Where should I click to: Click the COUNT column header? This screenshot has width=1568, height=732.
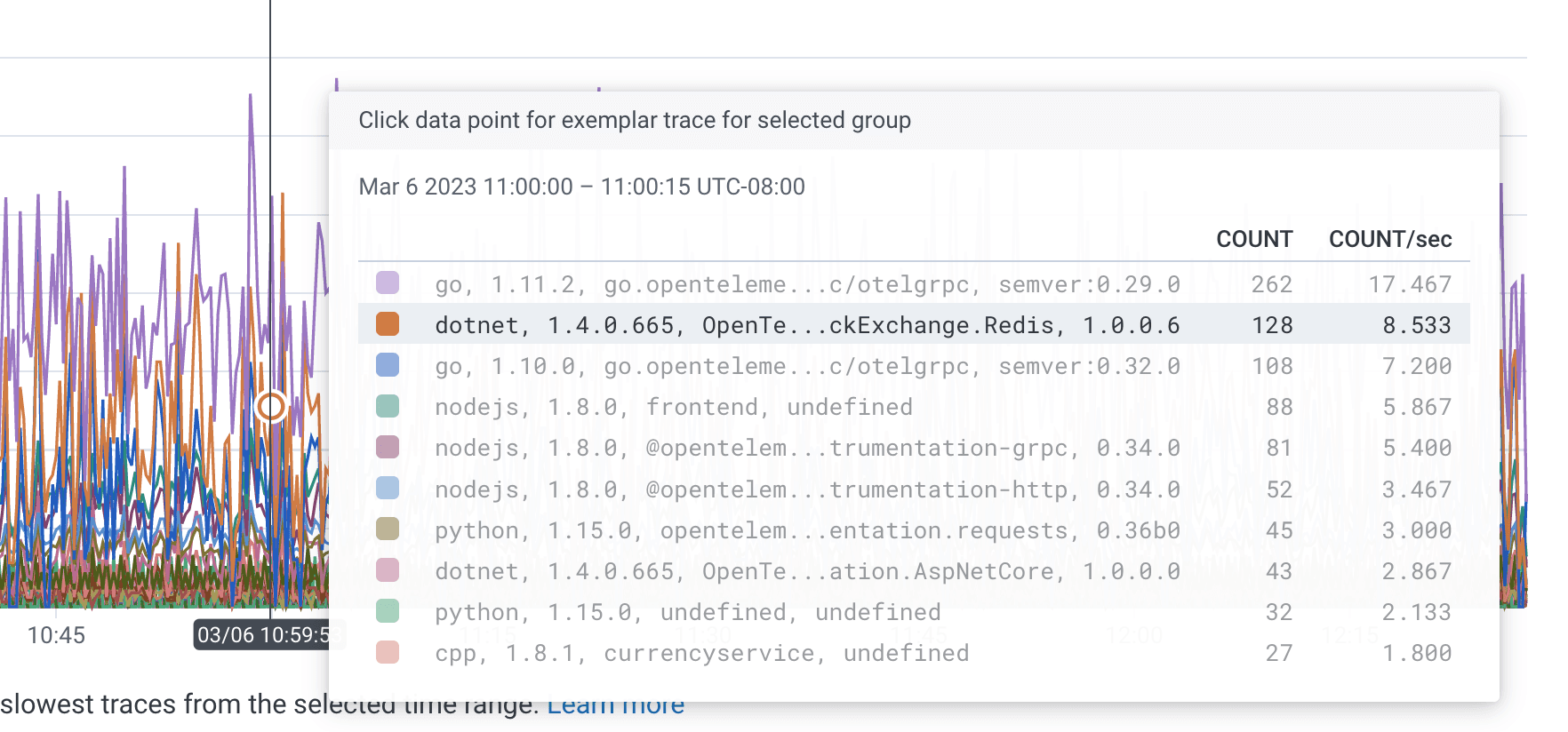coord(1253,239)
